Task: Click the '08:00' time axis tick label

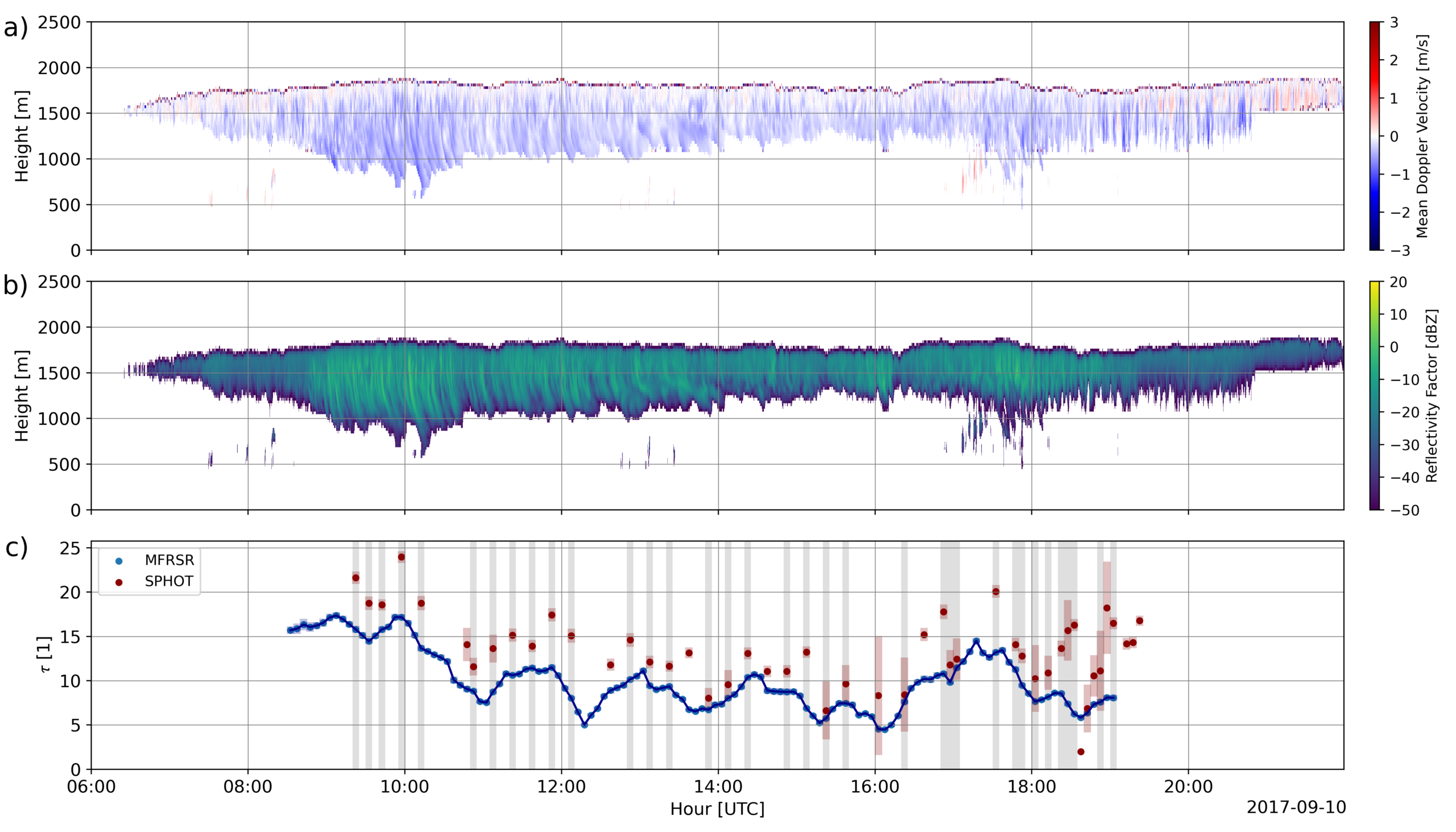Action: click(248, 787)
